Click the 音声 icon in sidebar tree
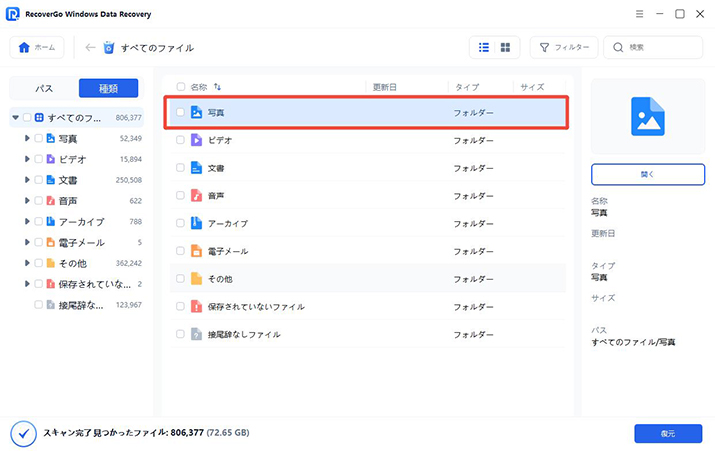Screen dimensions: 715x451 pos(51,201)
